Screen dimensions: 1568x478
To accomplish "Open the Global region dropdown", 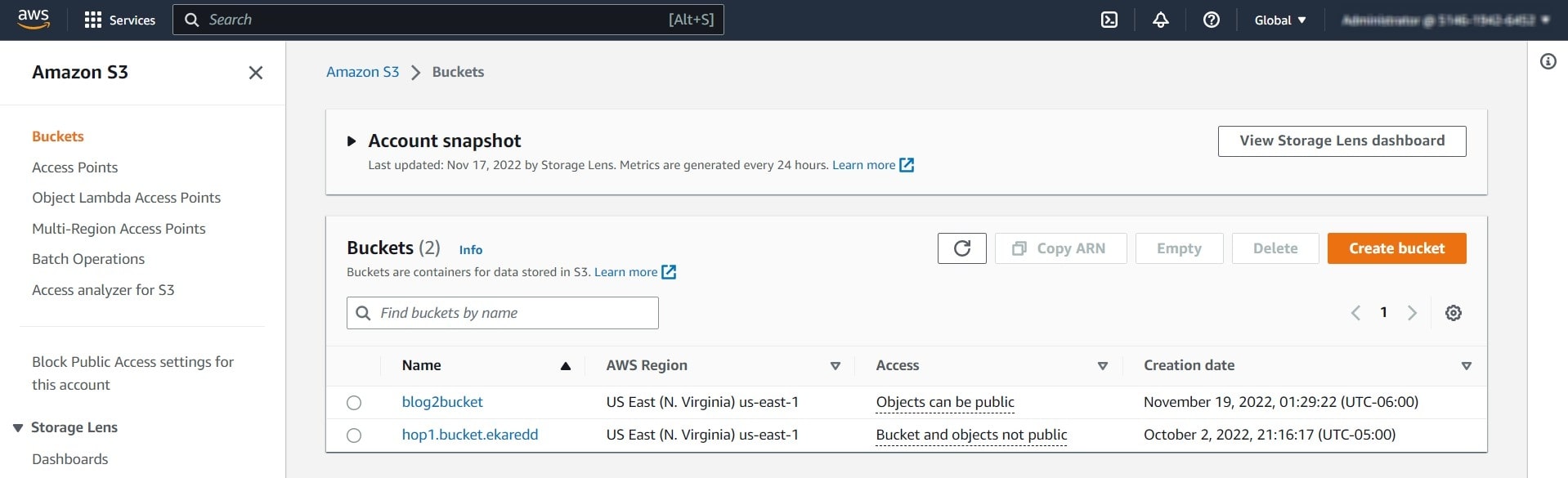I will 1279,20.
